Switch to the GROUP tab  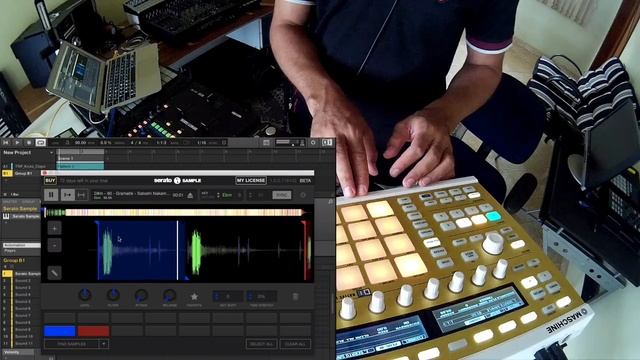(29, 202)
